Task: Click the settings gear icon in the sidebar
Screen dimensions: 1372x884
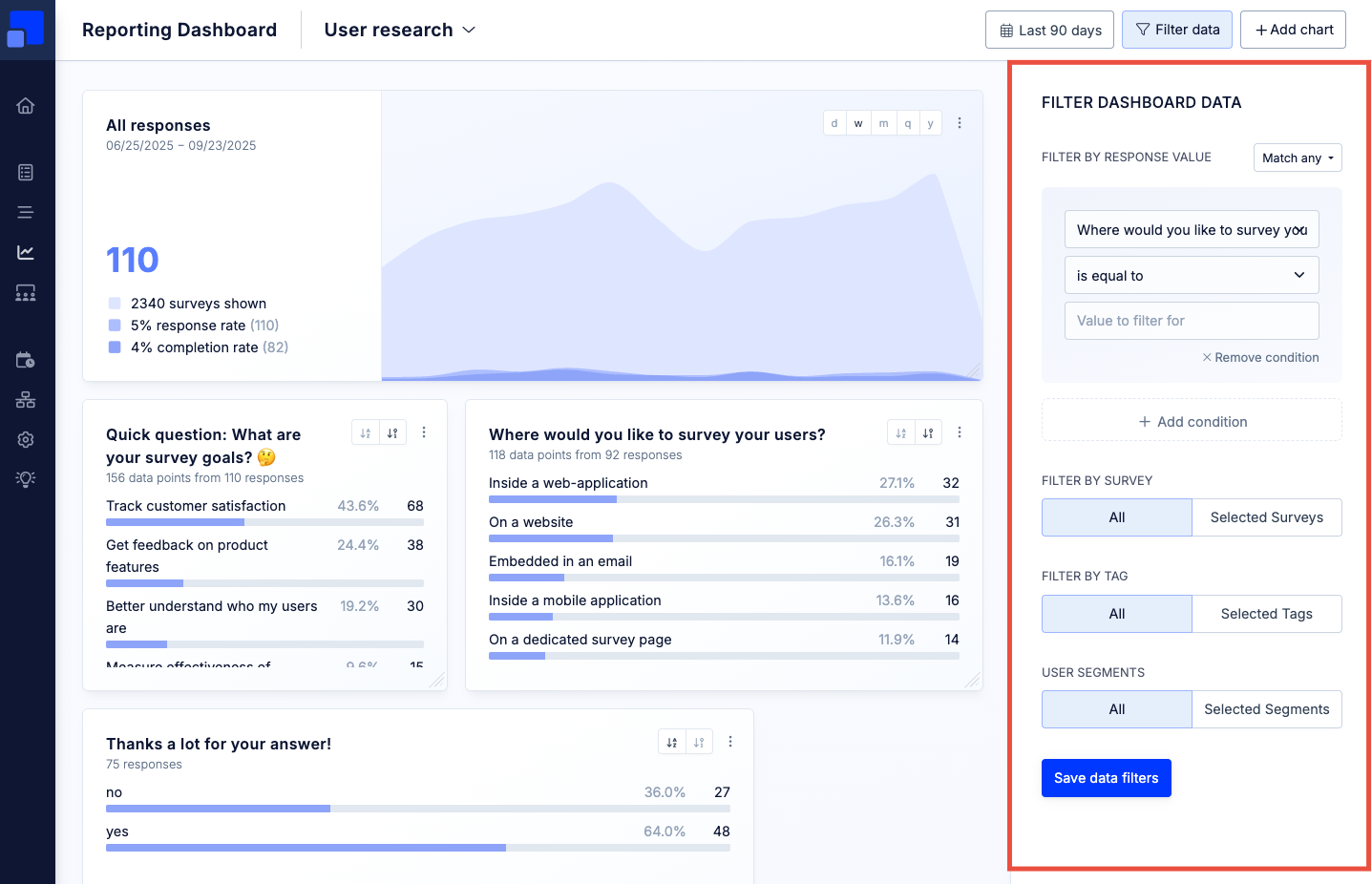Action: tap(26, 439)
